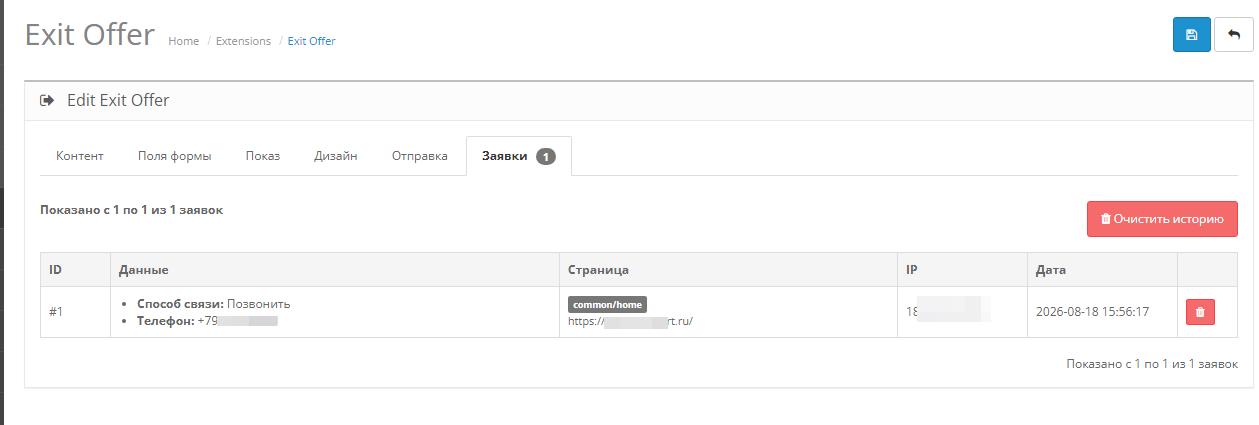Open the Extensions breadcrumb link

click(244, 41)
